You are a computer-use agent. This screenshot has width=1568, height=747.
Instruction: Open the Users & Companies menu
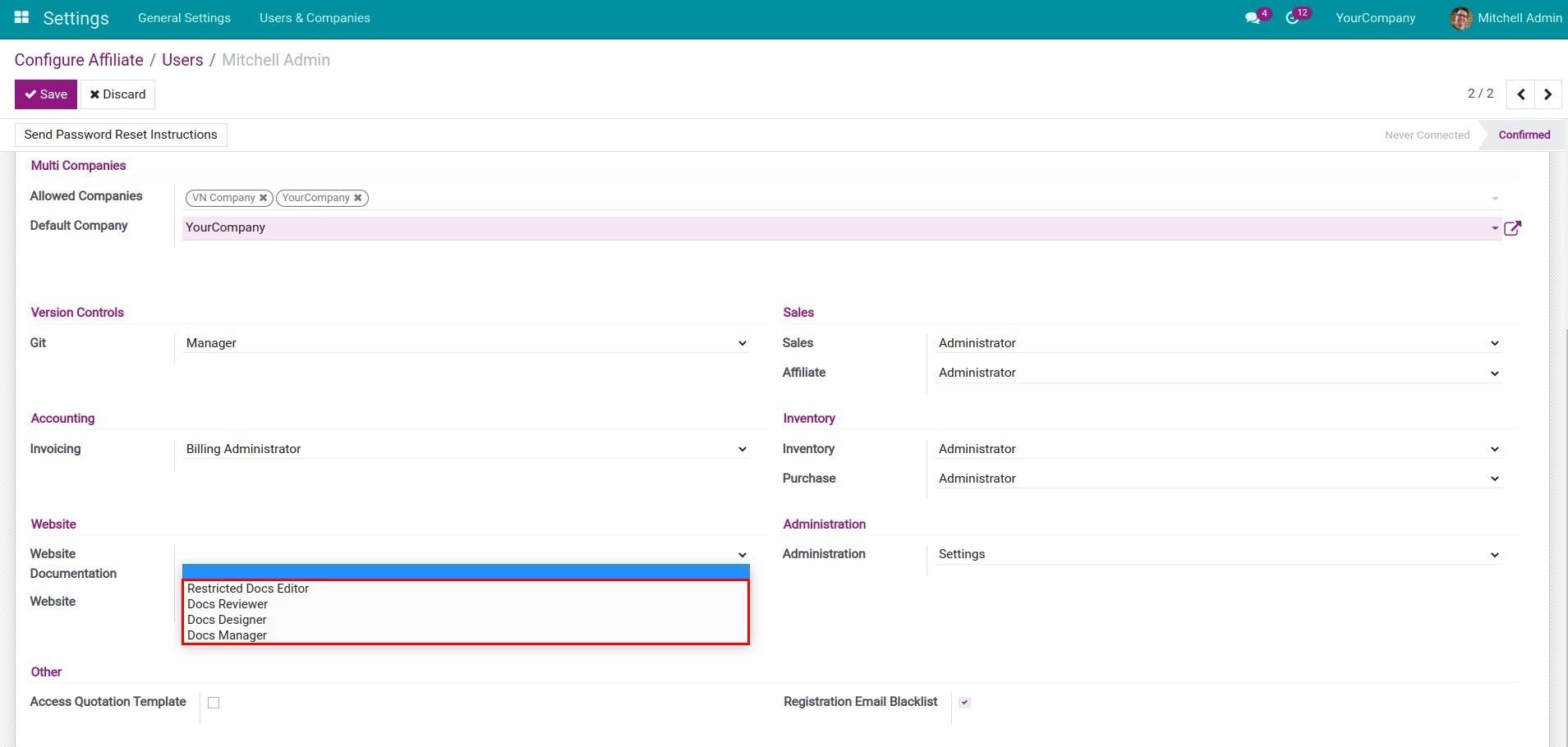tap(314, 18)
